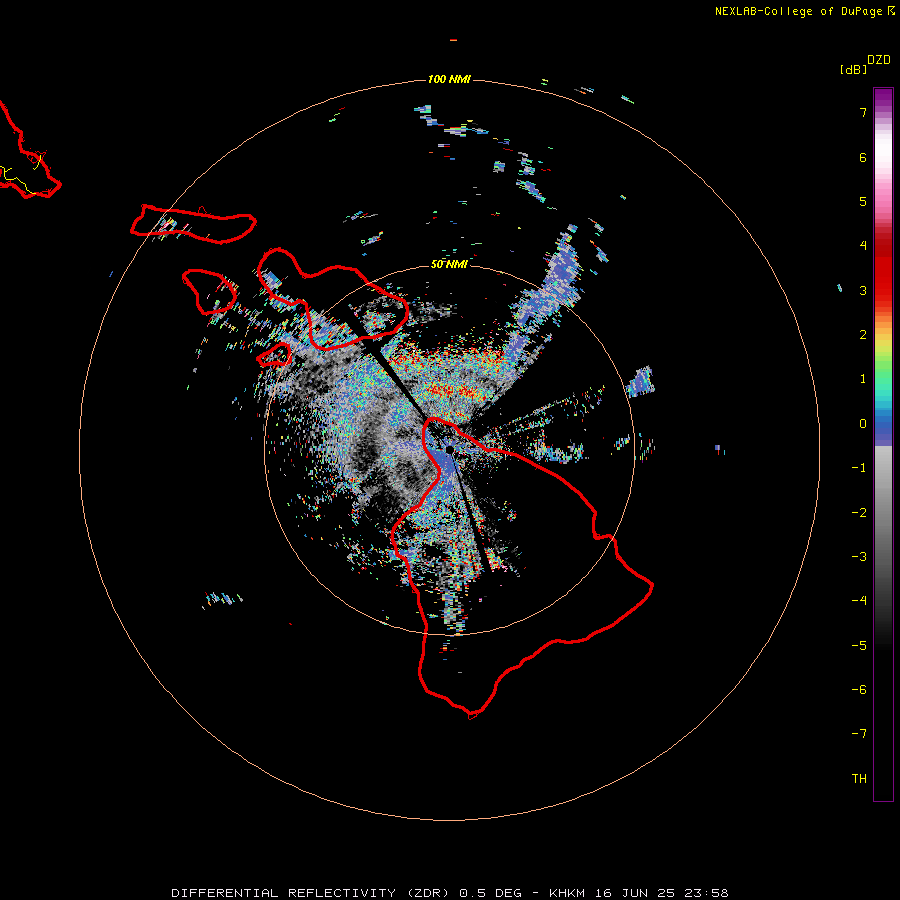Image resolution: width=900 pixels, height=900 pixels.
Task: Click the -5 value on color scale
Action: pos(859,646)
